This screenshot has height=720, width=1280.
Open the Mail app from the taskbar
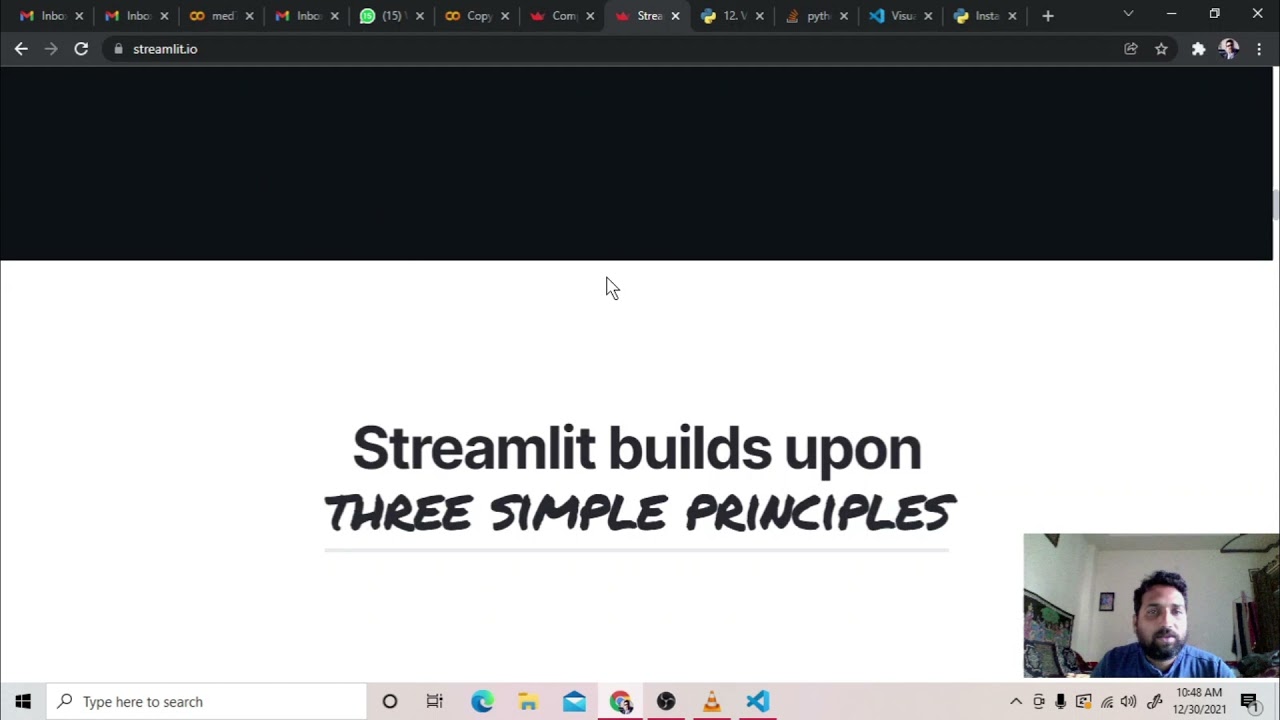tap(574, 701)
